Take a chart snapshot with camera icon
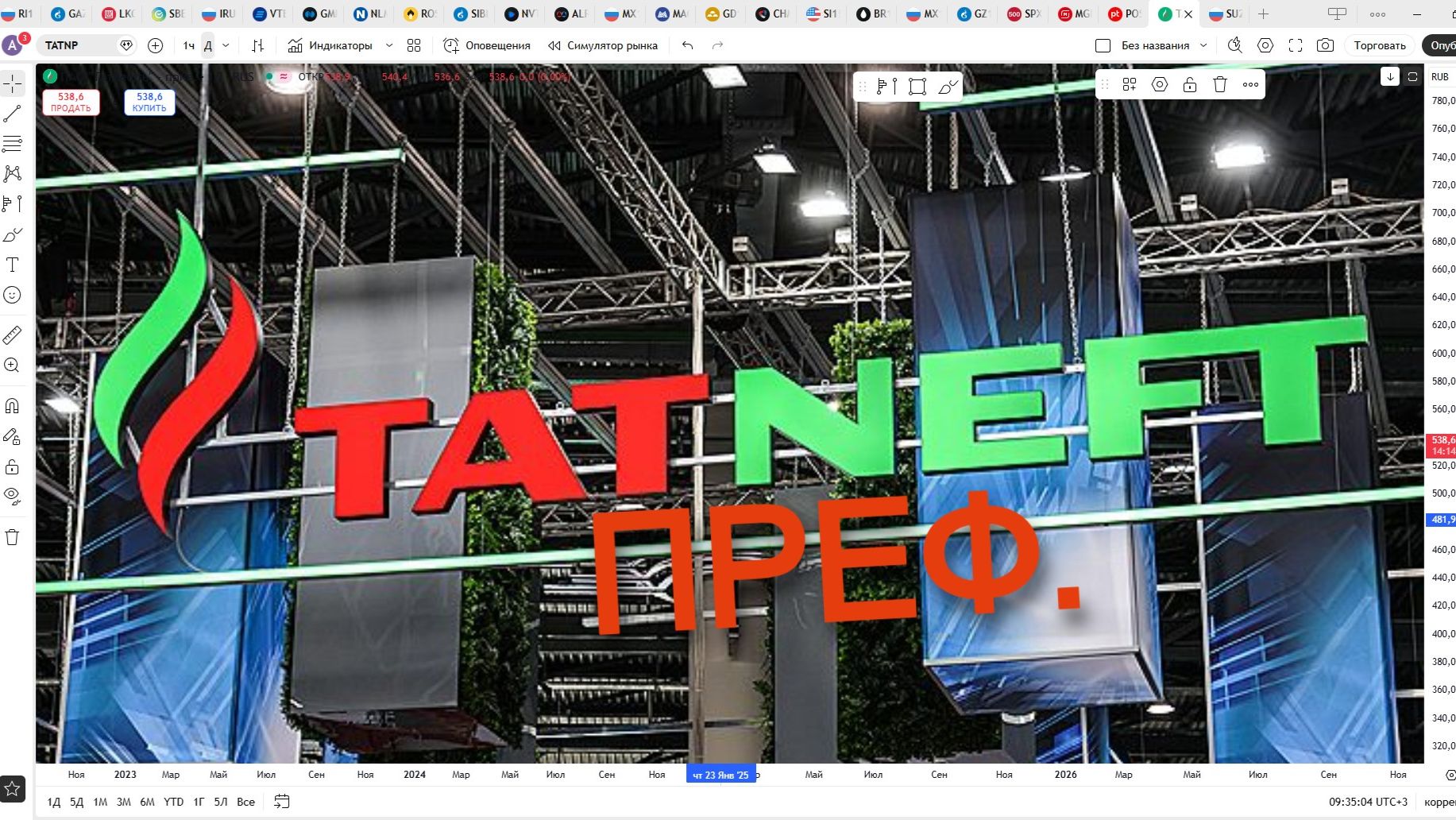This screenshot has width=1456, height=820. (1325, 45)
